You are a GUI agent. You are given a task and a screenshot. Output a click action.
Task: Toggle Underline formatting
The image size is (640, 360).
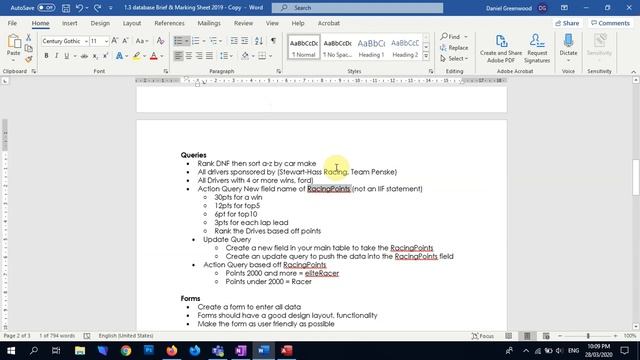[x=66, y=56]
